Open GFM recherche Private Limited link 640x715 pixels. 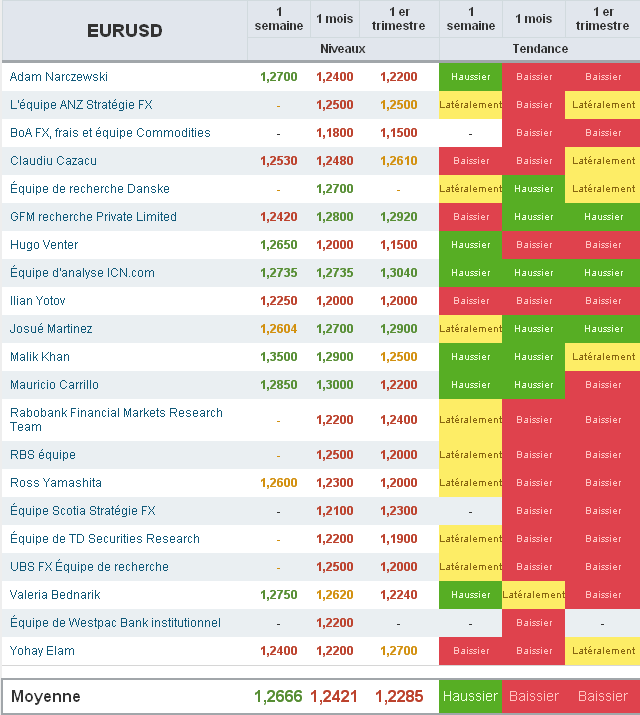[x=93, y=217]
